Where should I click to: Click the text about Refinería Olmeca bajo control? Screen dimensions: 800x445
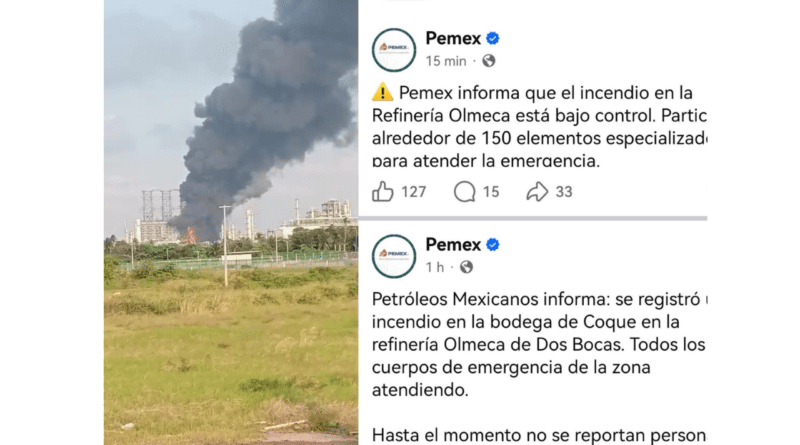point(539,127)
